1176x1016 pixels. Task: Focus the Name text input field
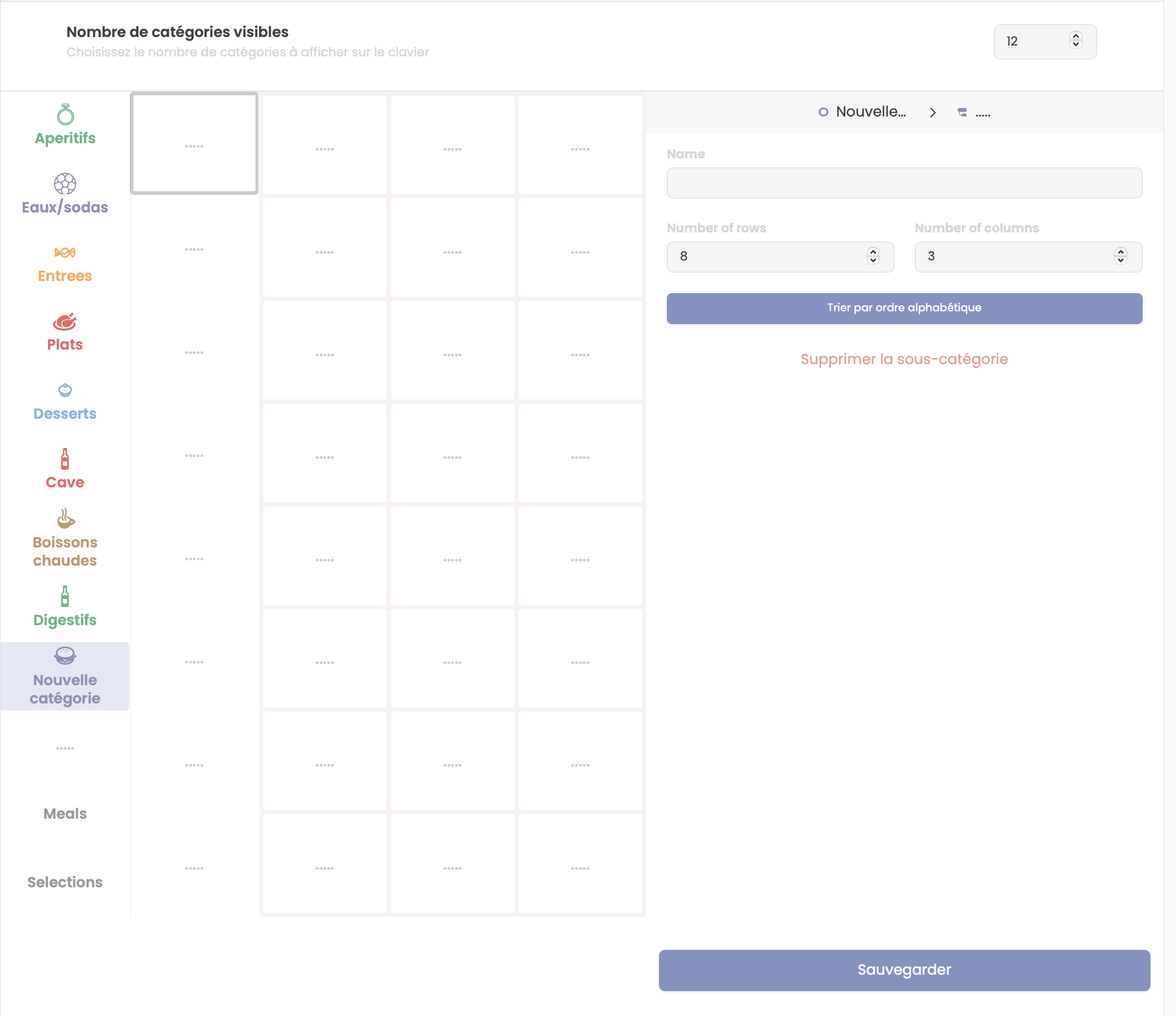[x=904, y=183]
